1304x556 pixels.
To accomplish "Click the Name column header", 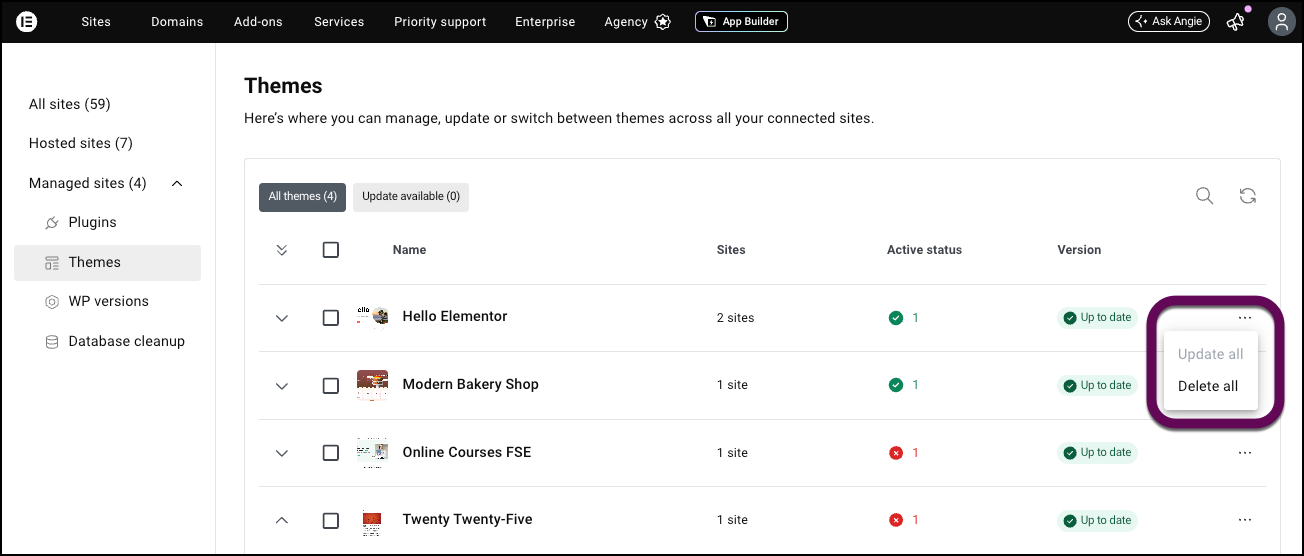I will tap(409, 250).
